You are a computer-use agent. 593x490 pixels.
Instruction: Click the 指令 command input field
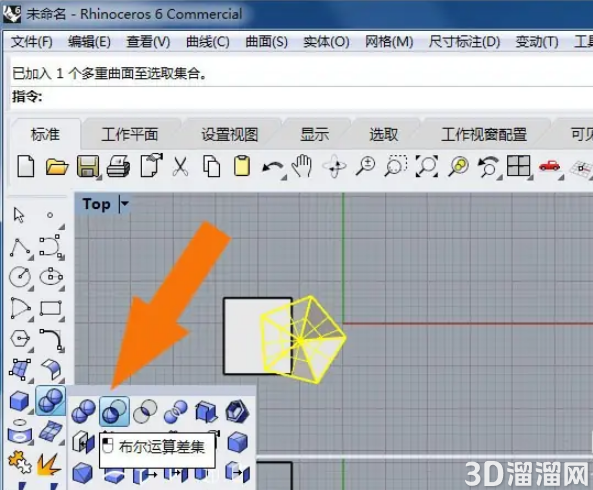click(303, 97)
